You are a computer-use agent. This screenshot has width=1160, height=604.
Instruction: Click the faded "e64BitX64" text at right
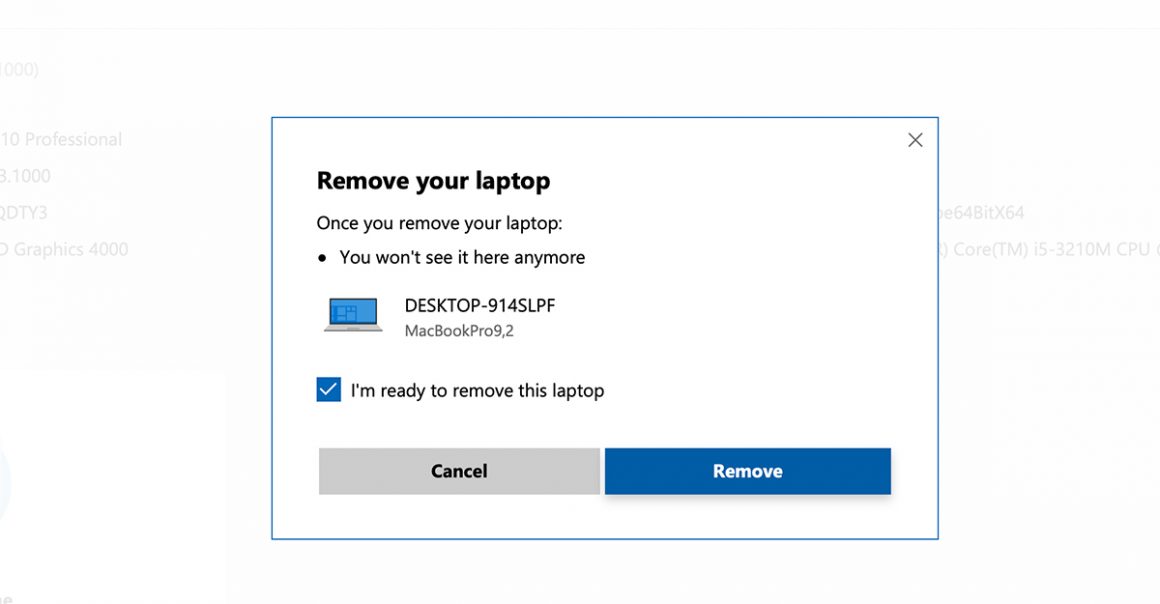pos(982,212)
